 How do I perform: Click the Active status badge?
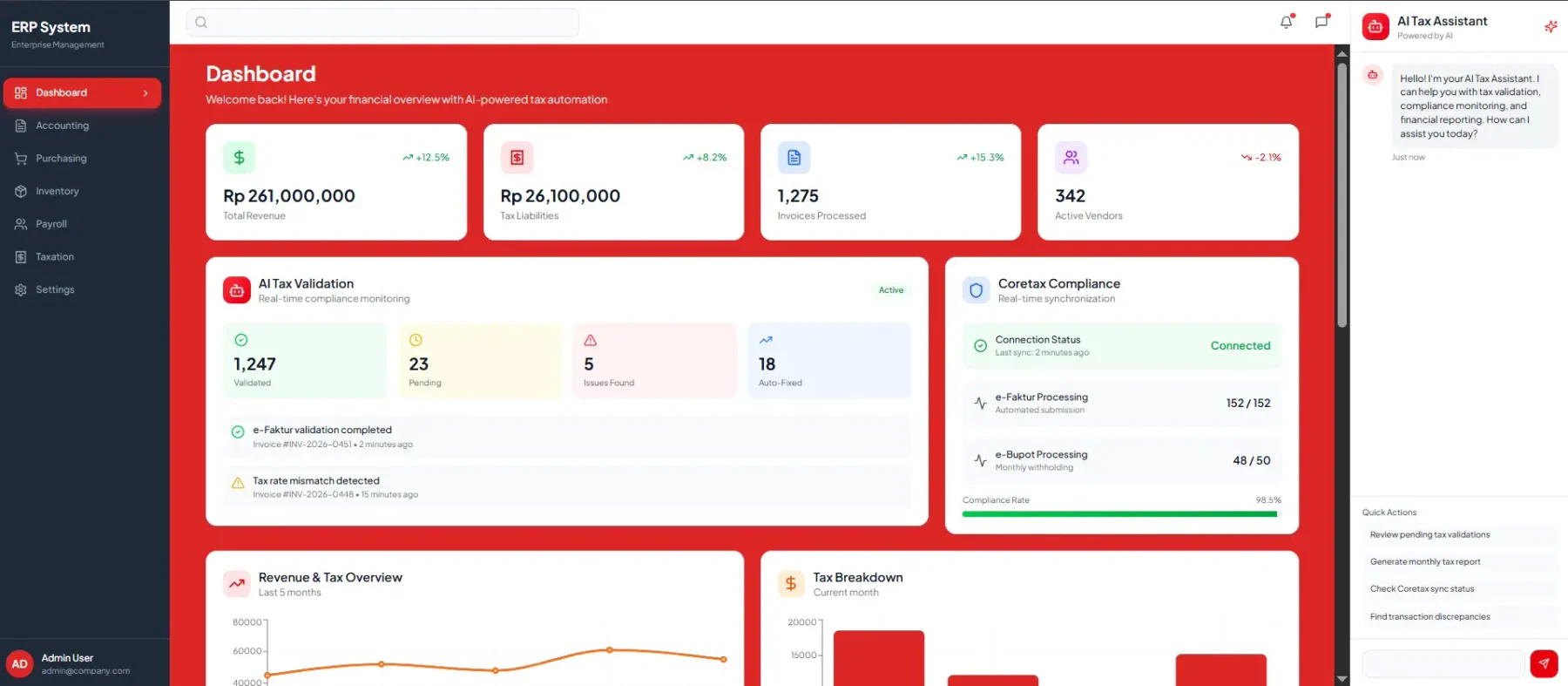pyautogui.click(x=891, y=290)
